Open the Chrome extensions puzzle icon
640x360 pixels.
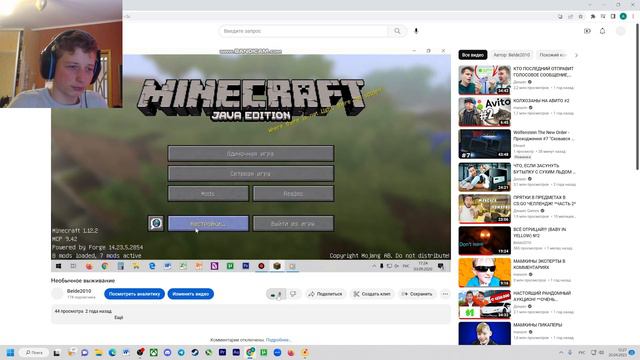point(593,16)
